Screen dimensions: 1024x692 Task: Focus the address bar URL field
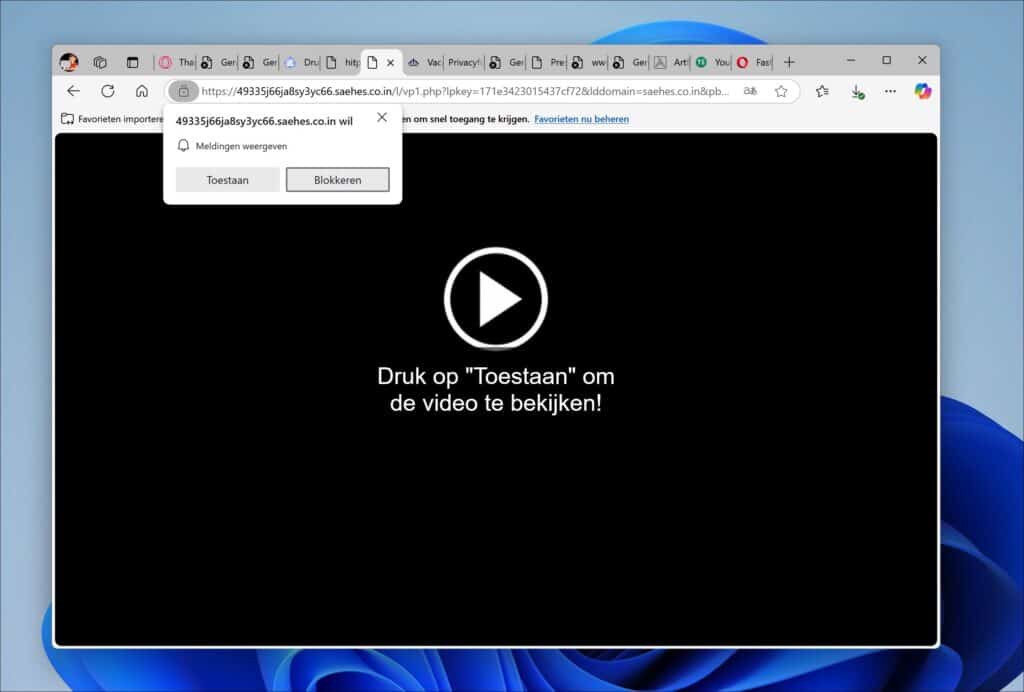click(466, 91)
